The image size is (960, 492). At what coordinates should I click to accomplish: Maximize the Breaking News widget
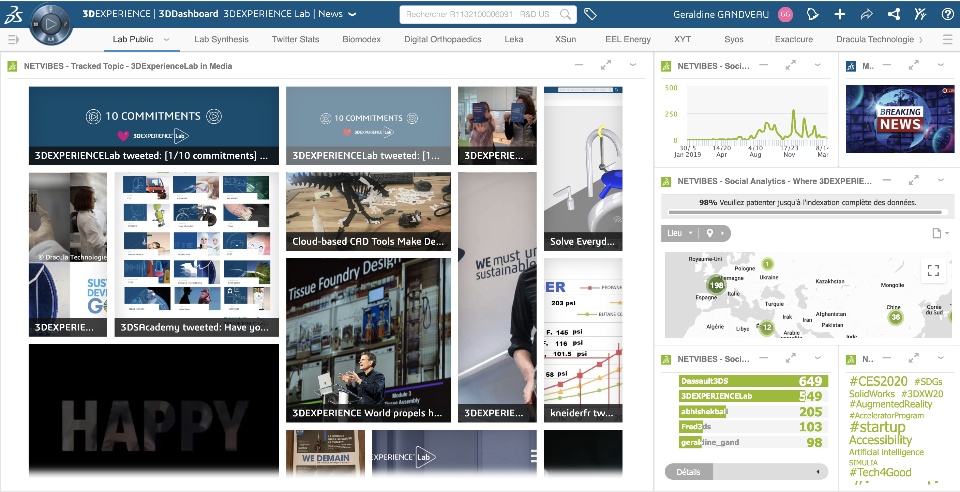(x=914, y=65)
